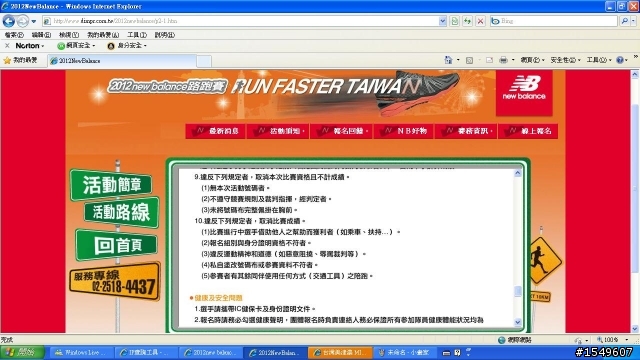Click the Read Mail icon

pos(489,60)
